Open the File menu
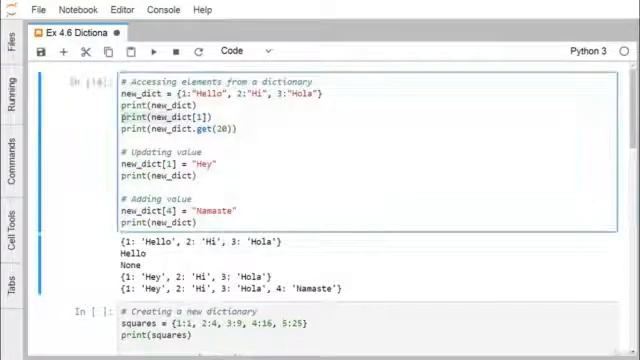Viewport: 640px width, 360px height. tap(38, 10)
